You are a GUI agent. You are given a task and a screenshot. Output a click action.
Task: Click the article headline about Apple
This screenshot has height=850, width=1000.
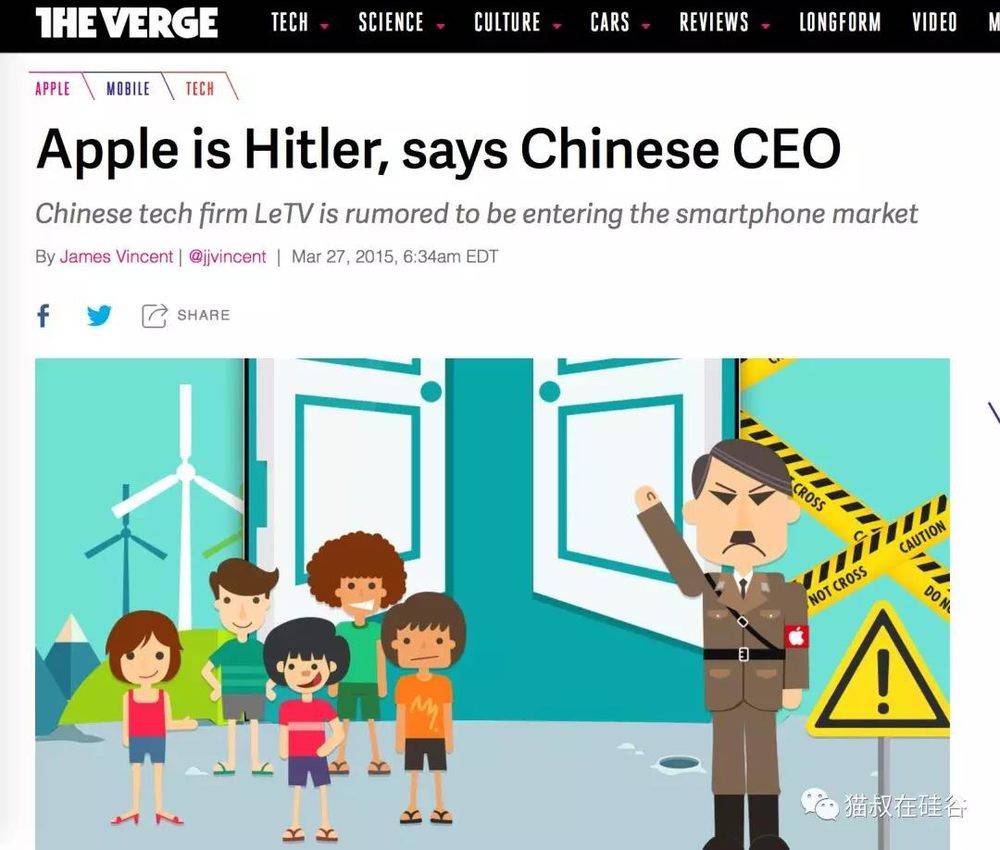coord(439,149)
